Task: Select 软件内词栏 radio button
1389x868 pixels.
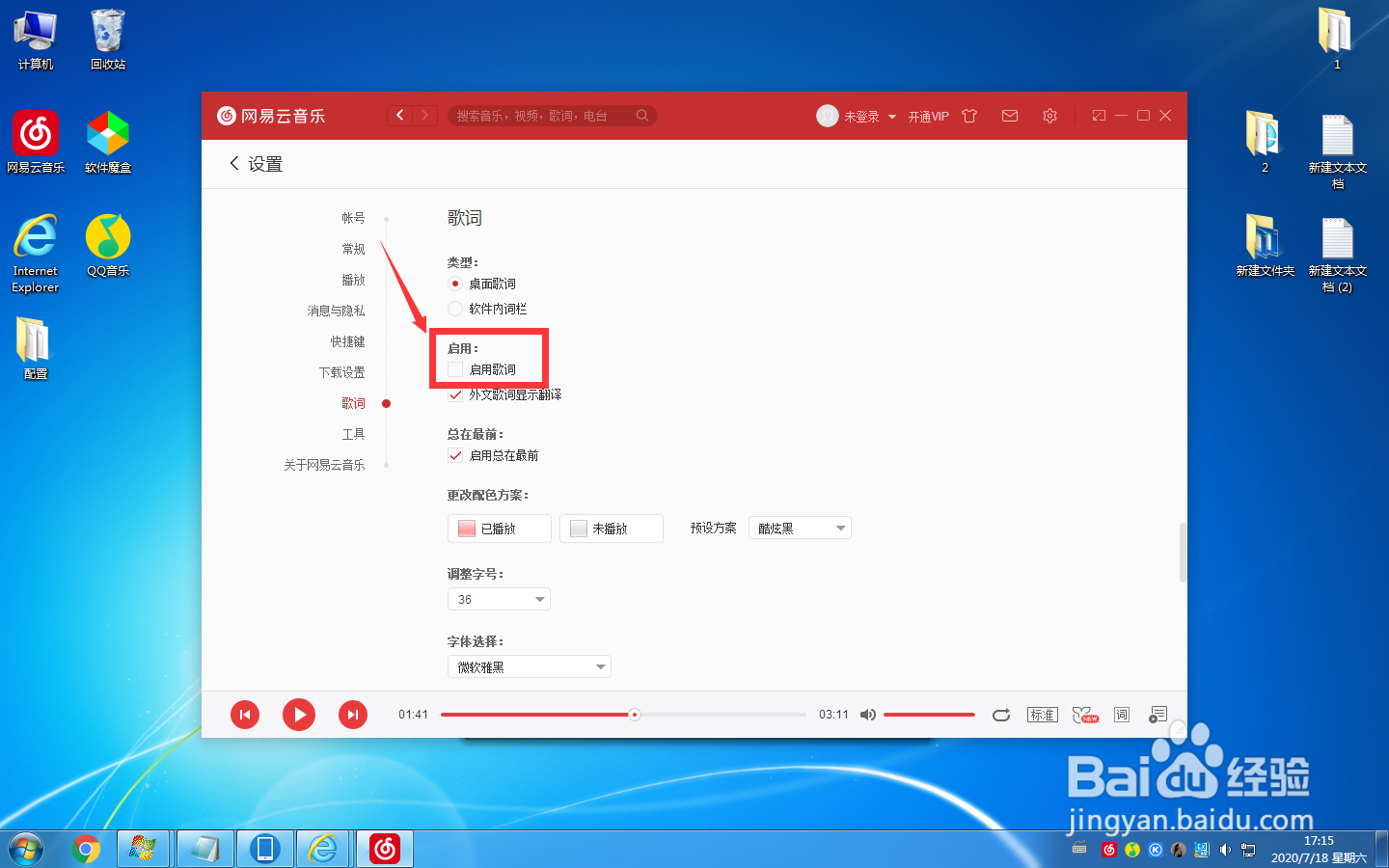Action: [x=455, y=309]
